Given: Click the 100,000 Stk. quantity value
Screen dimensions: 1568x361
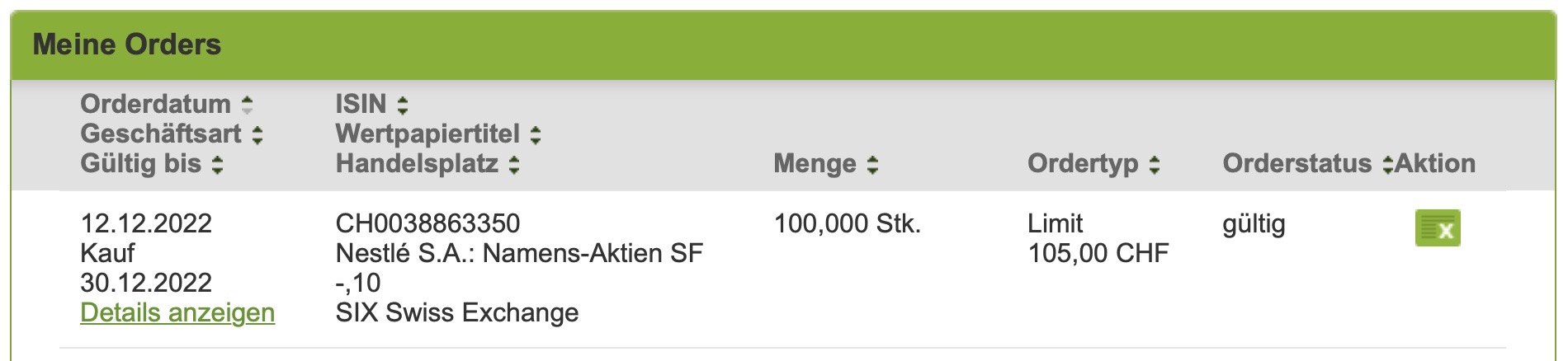Looking at the screenshot, I should point(847,223).
